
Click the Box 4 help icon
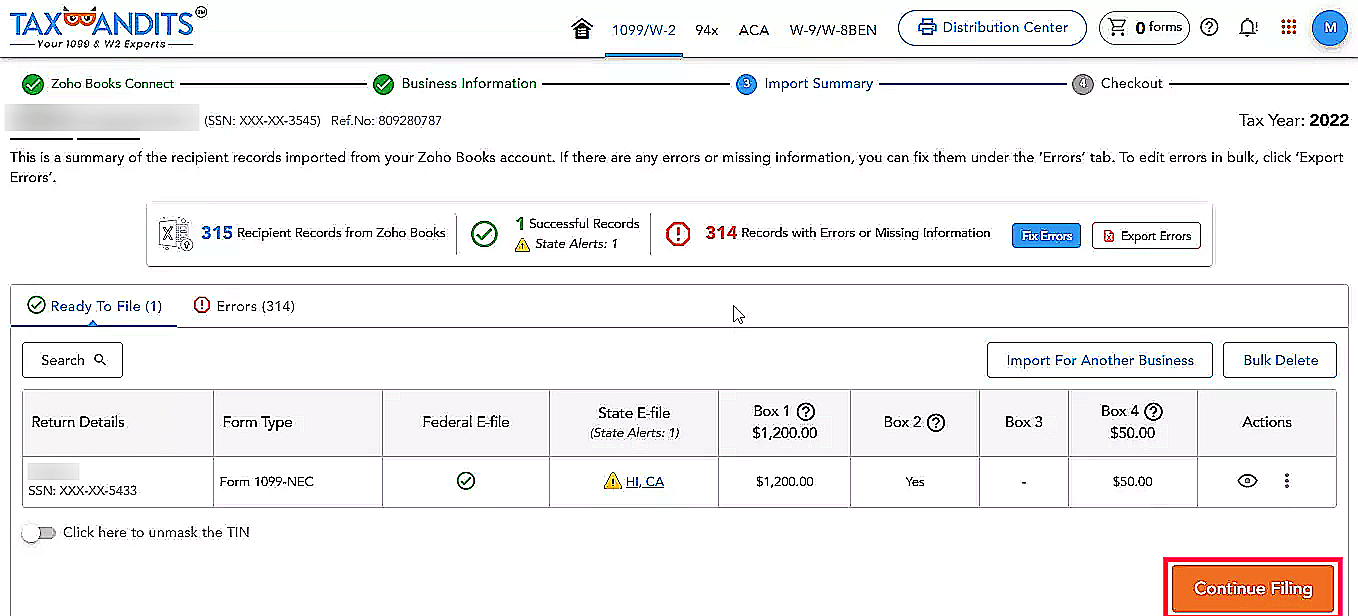click(x=1153, y=411)
